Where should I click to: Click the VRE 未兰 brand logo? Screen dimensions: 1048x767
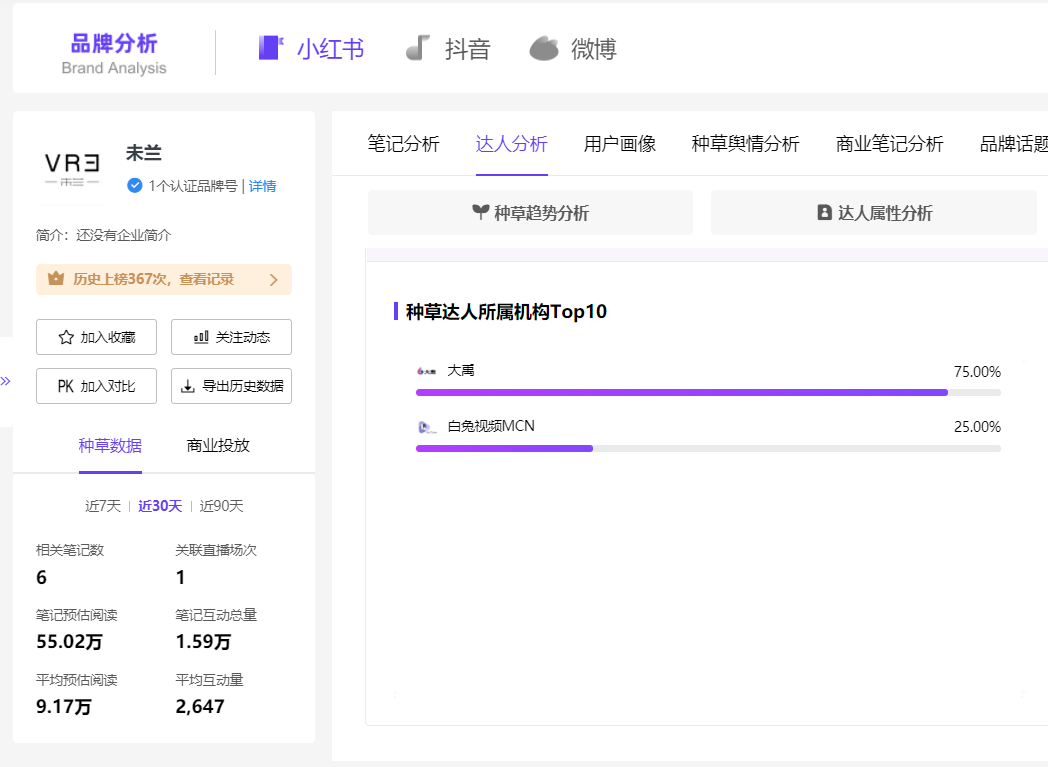[x=72, y=169]
